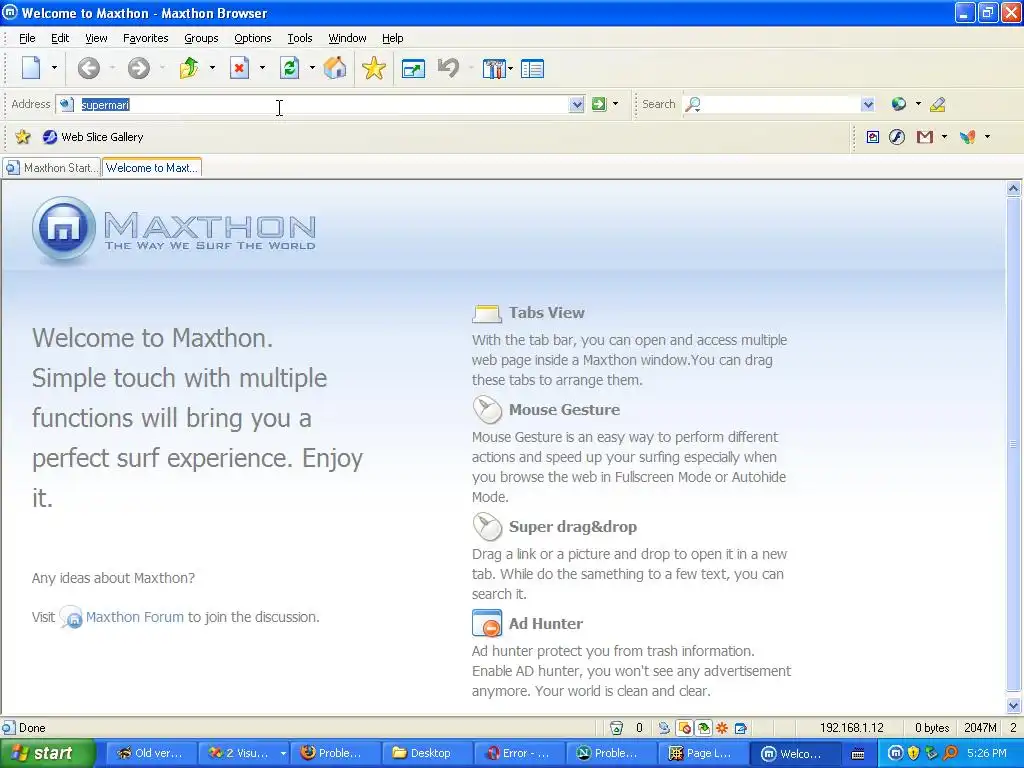Image resolution: width=1024 pixels, height=768 pixels.
Task: Open the Favorites menu
Action: [146, 38]
